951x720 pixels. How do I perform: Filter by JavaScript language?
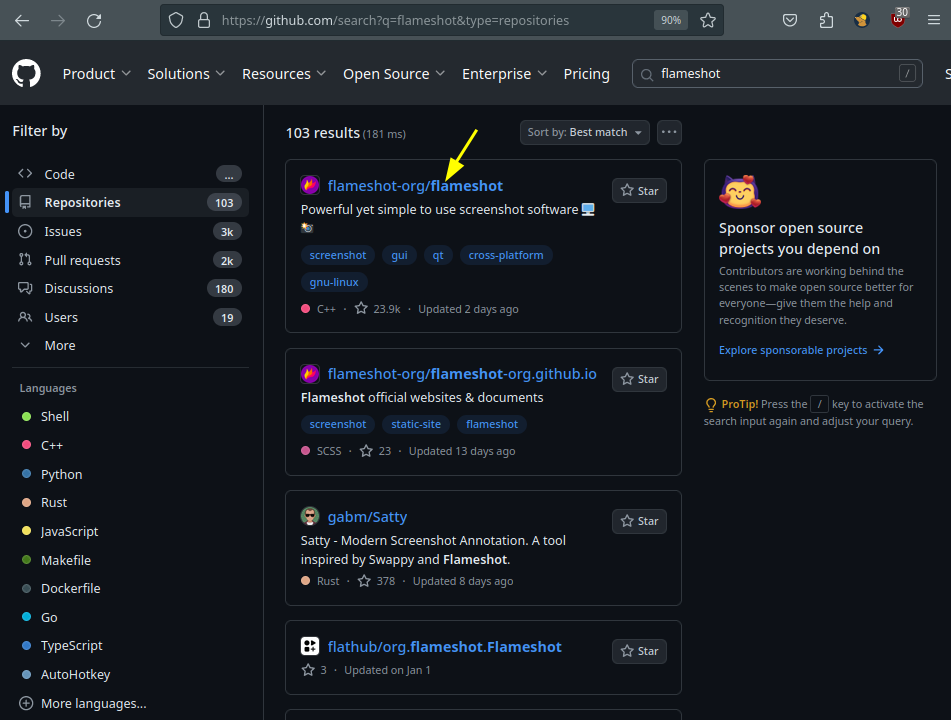point(69,531)
